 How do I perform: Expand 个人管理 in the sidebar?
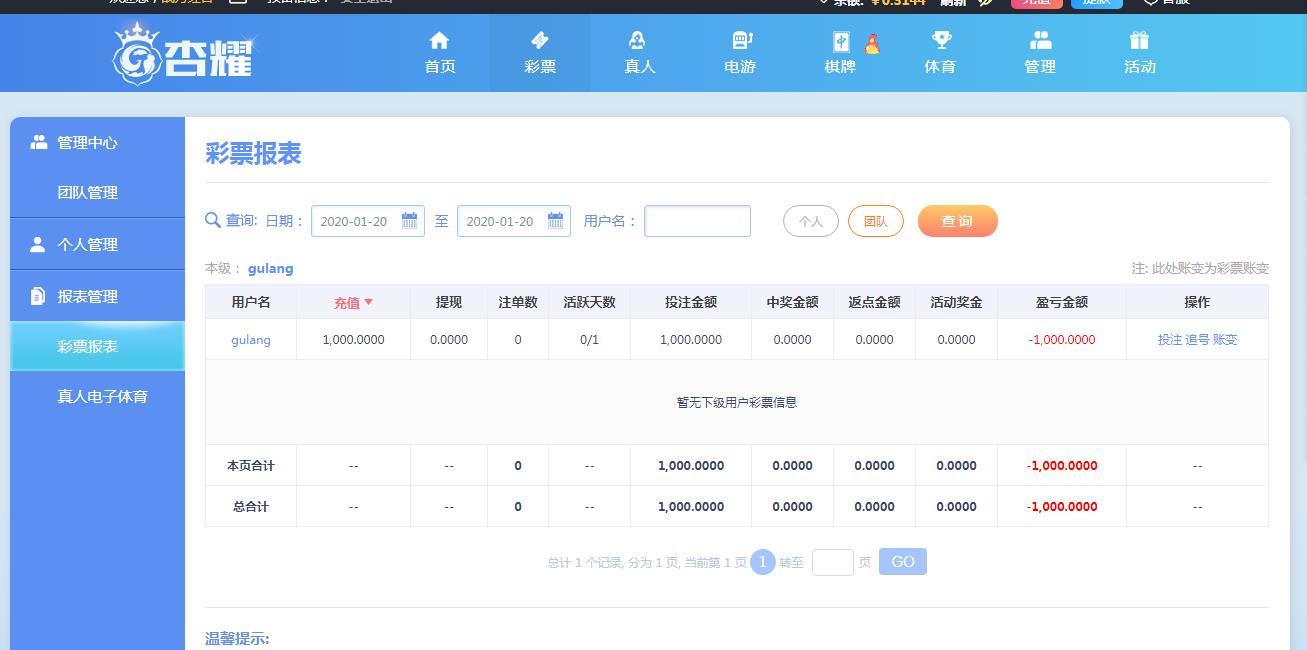[x=87, y=244]
